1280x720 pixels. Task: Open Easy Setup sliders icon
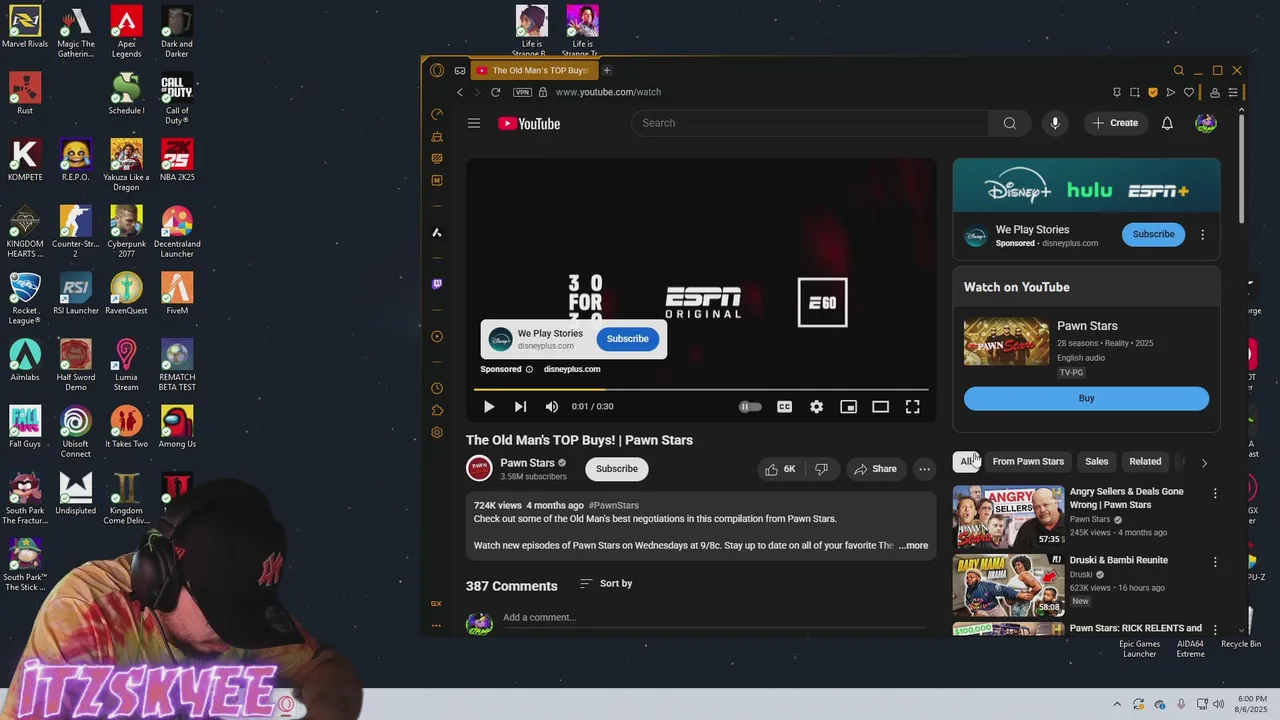tap(1233, 92)
